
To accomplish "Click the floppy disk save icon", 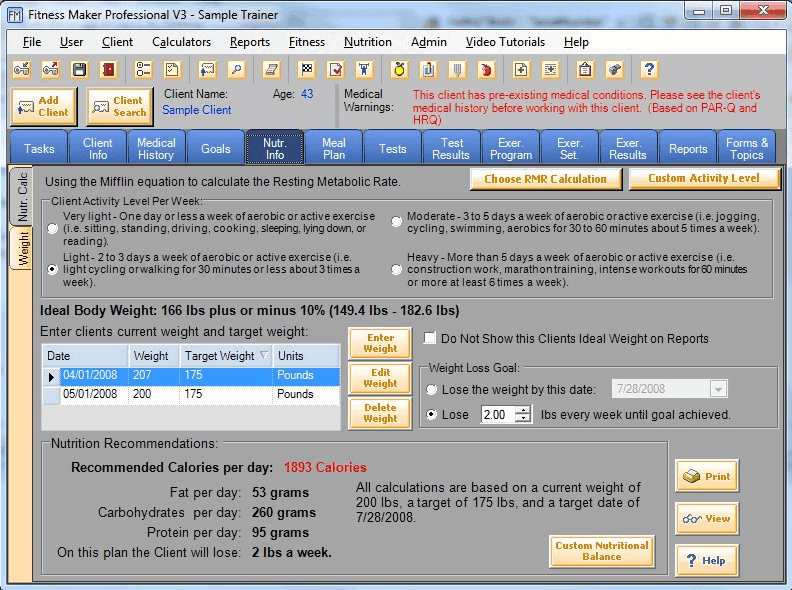I will click(x=79, y=69).
